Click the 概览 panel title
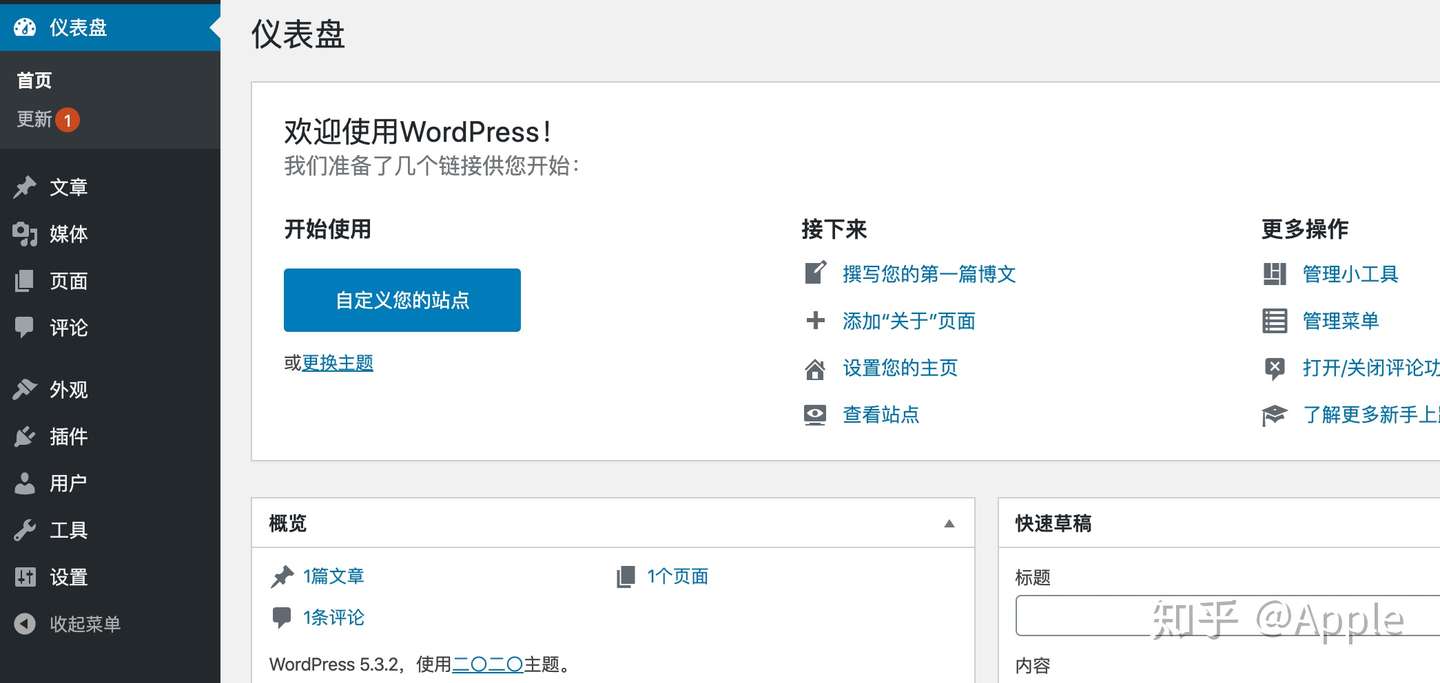 coord(288,523)
